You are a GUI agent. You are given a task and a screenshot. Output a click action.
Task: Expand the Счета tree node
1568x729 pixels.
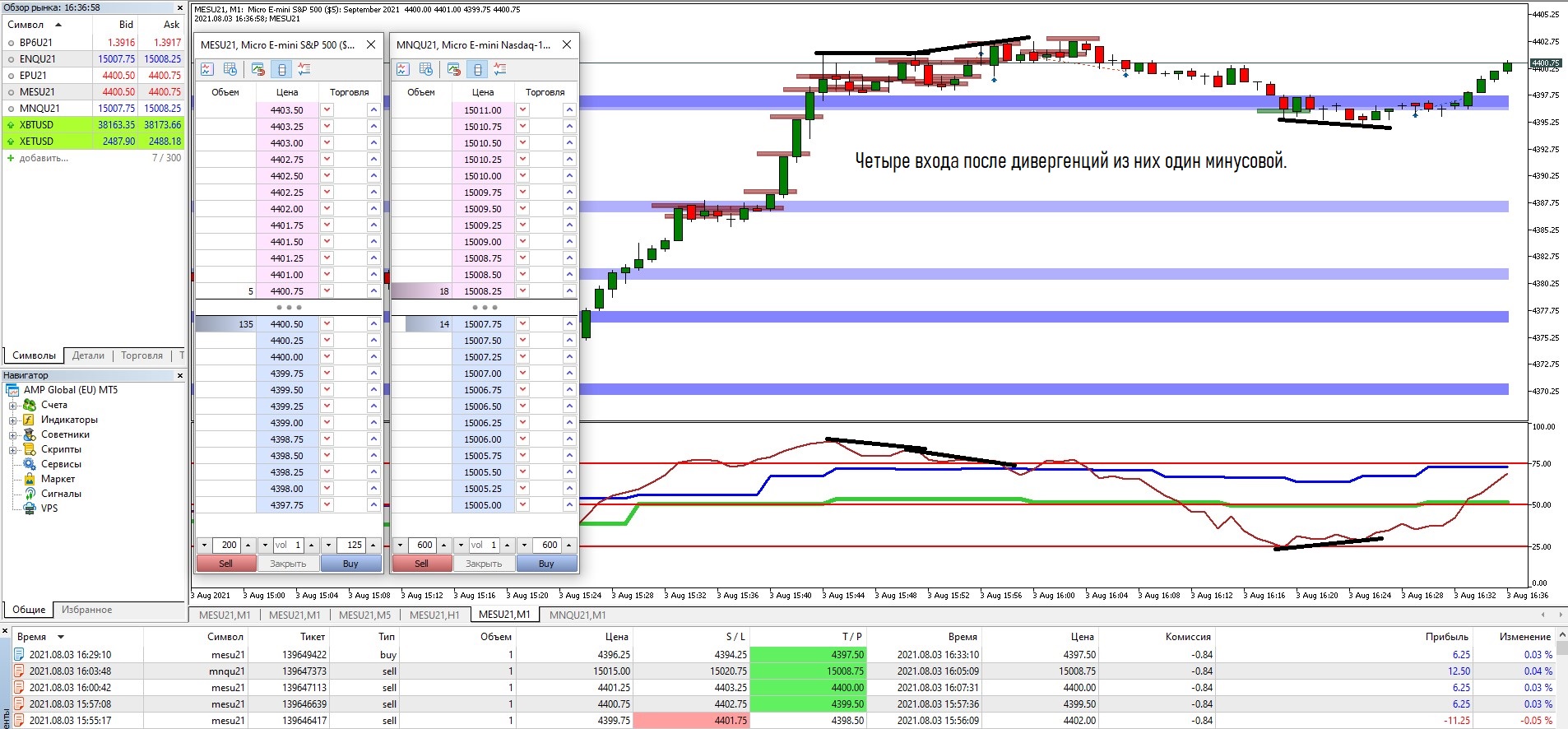(x=12, y=406)
